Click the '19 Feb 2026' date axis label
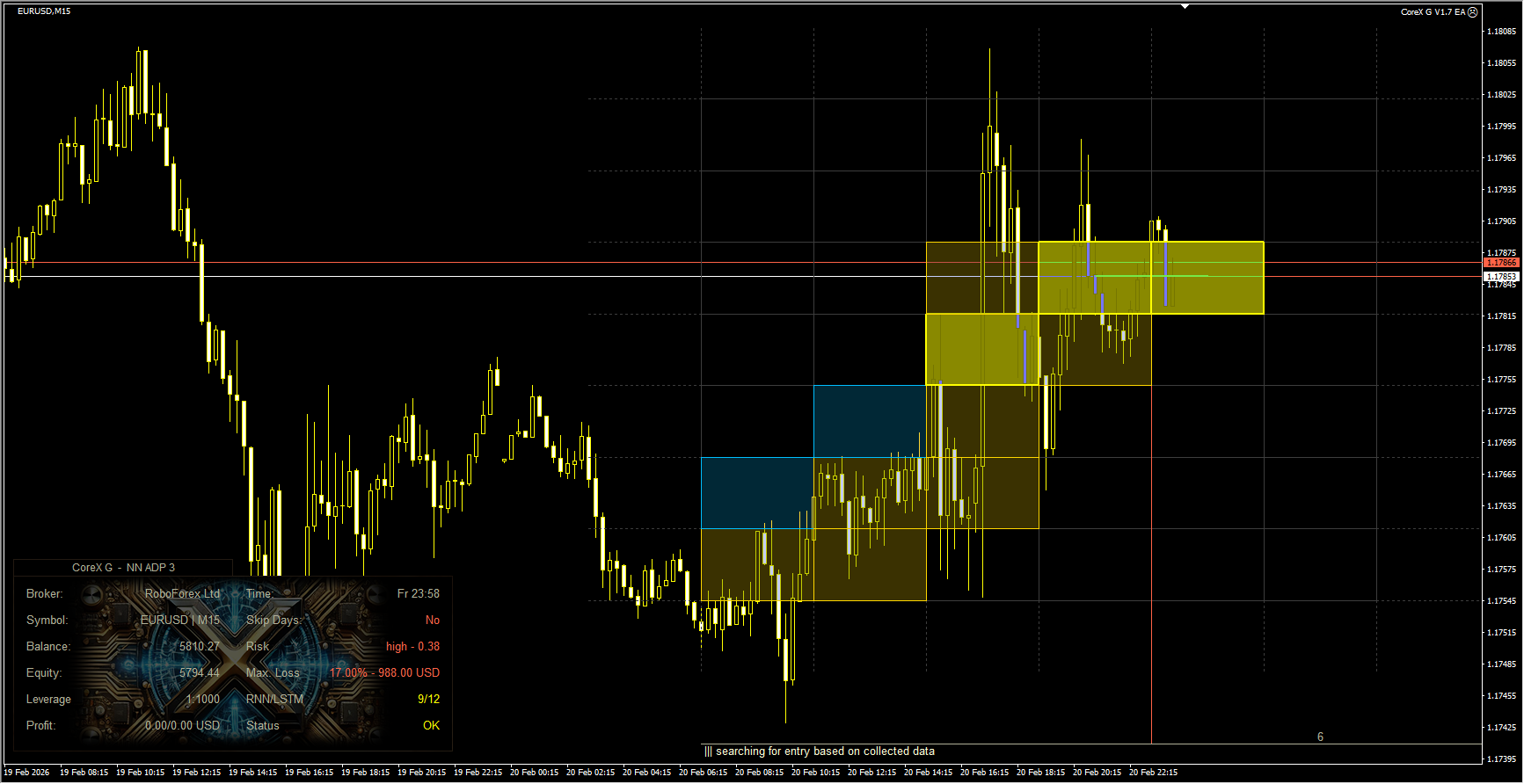 tap(26, 773)
